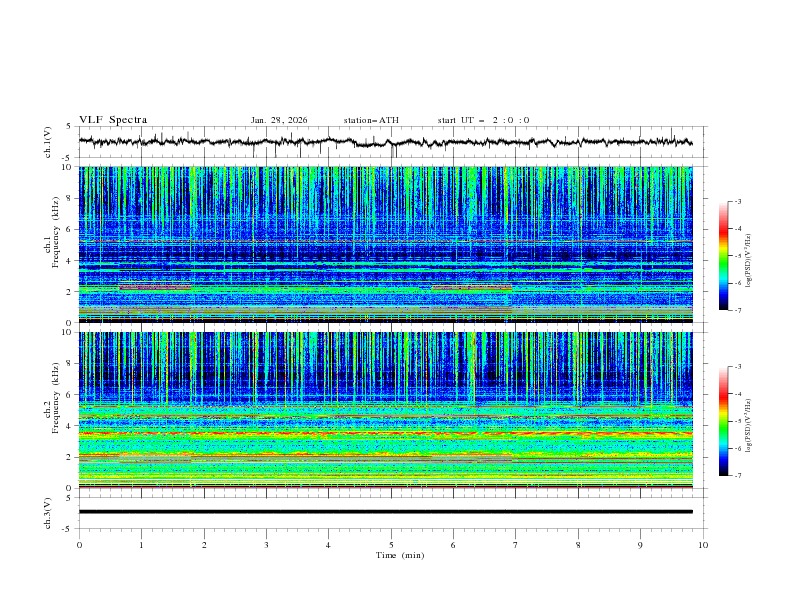Image resolution: width=792 pixels, height=612 pixels.
Task: Select the start UT time text
Action: [483, 120]
